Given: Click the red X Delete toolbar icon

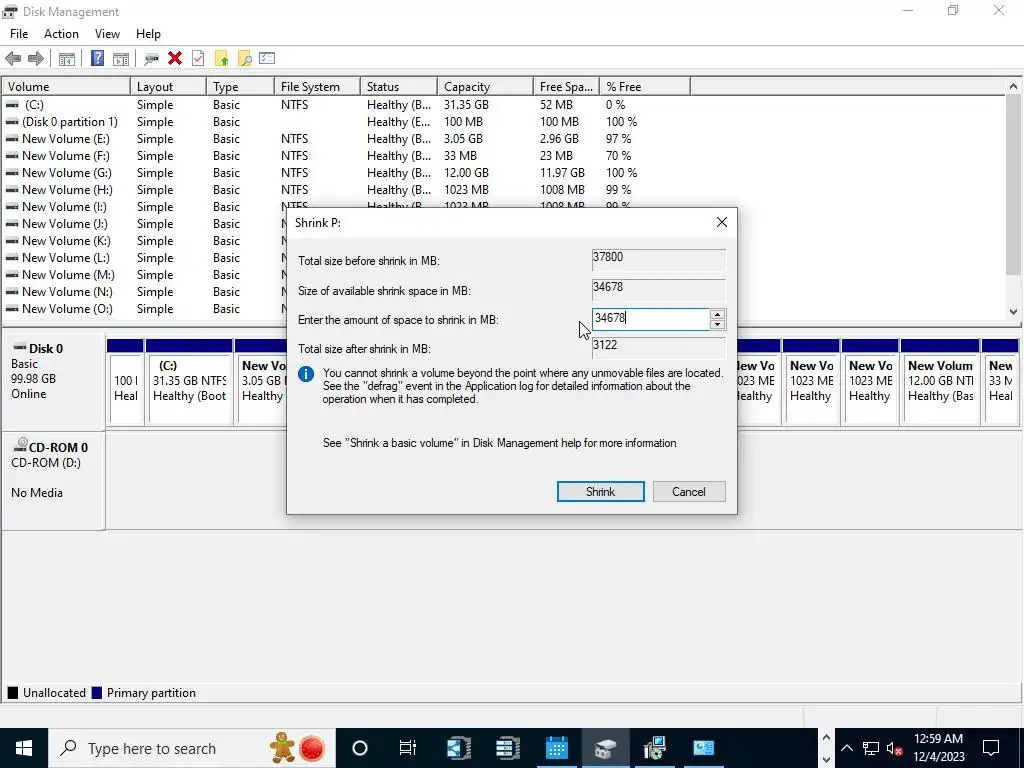Looking at the screenshot, I should coord(174,59).
